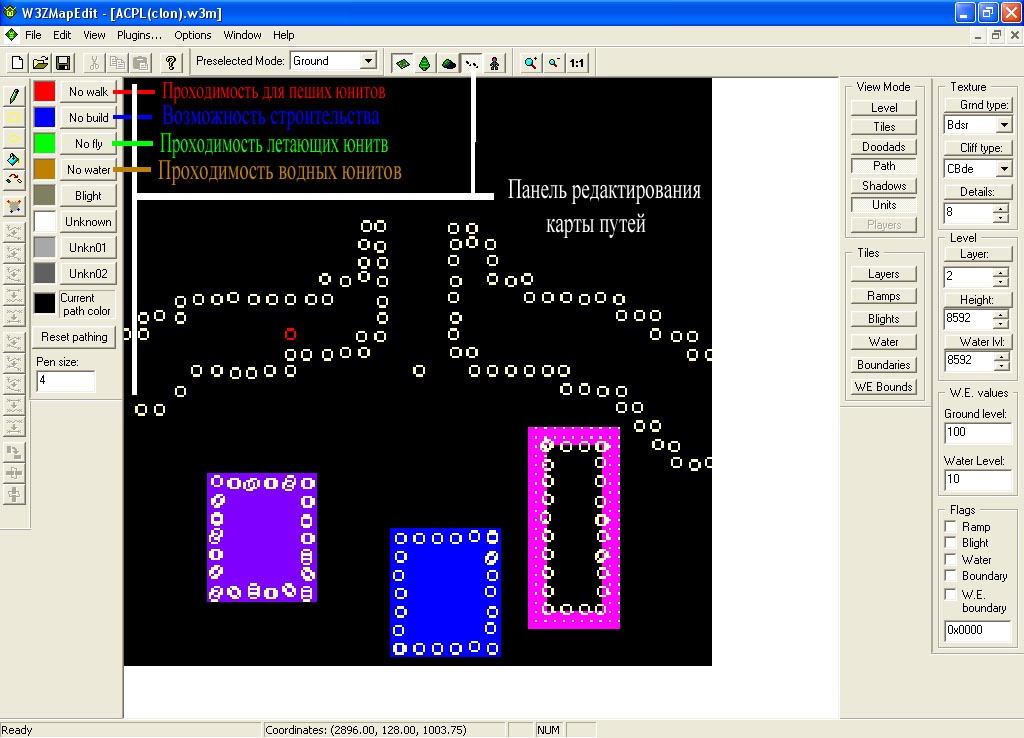Select the units mode icon
This screenshot has width=1024, height=738.
point(494,63)
